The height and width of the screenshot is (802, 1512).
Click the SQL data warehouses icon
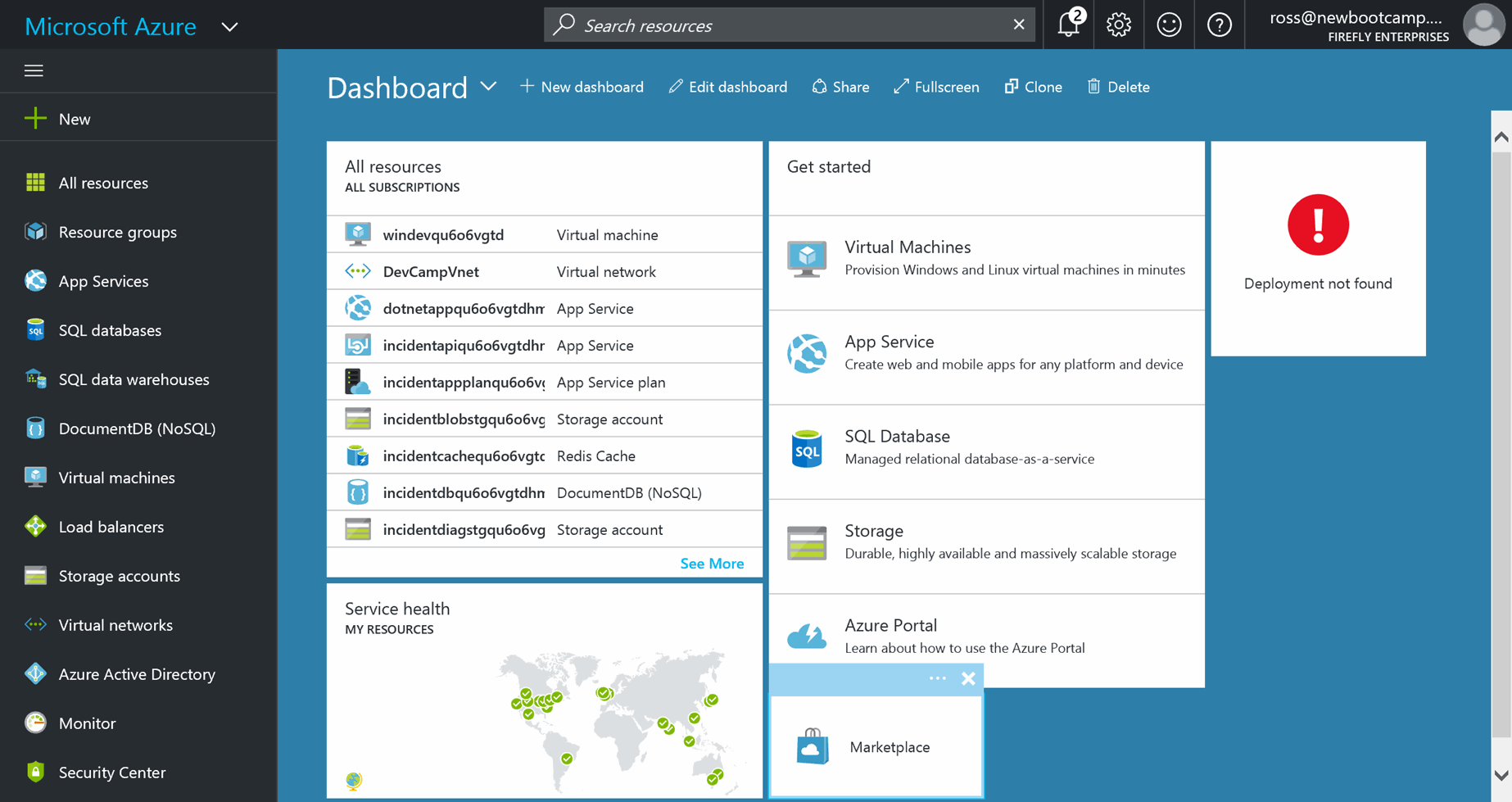[x=35, y=378]
